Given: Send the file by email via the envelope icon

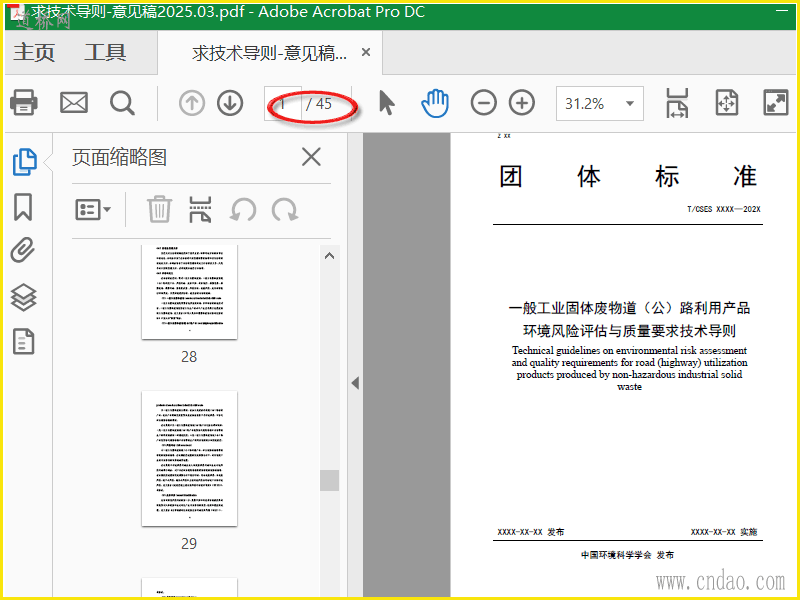Looking at the screenshot, I should (74, 103).
